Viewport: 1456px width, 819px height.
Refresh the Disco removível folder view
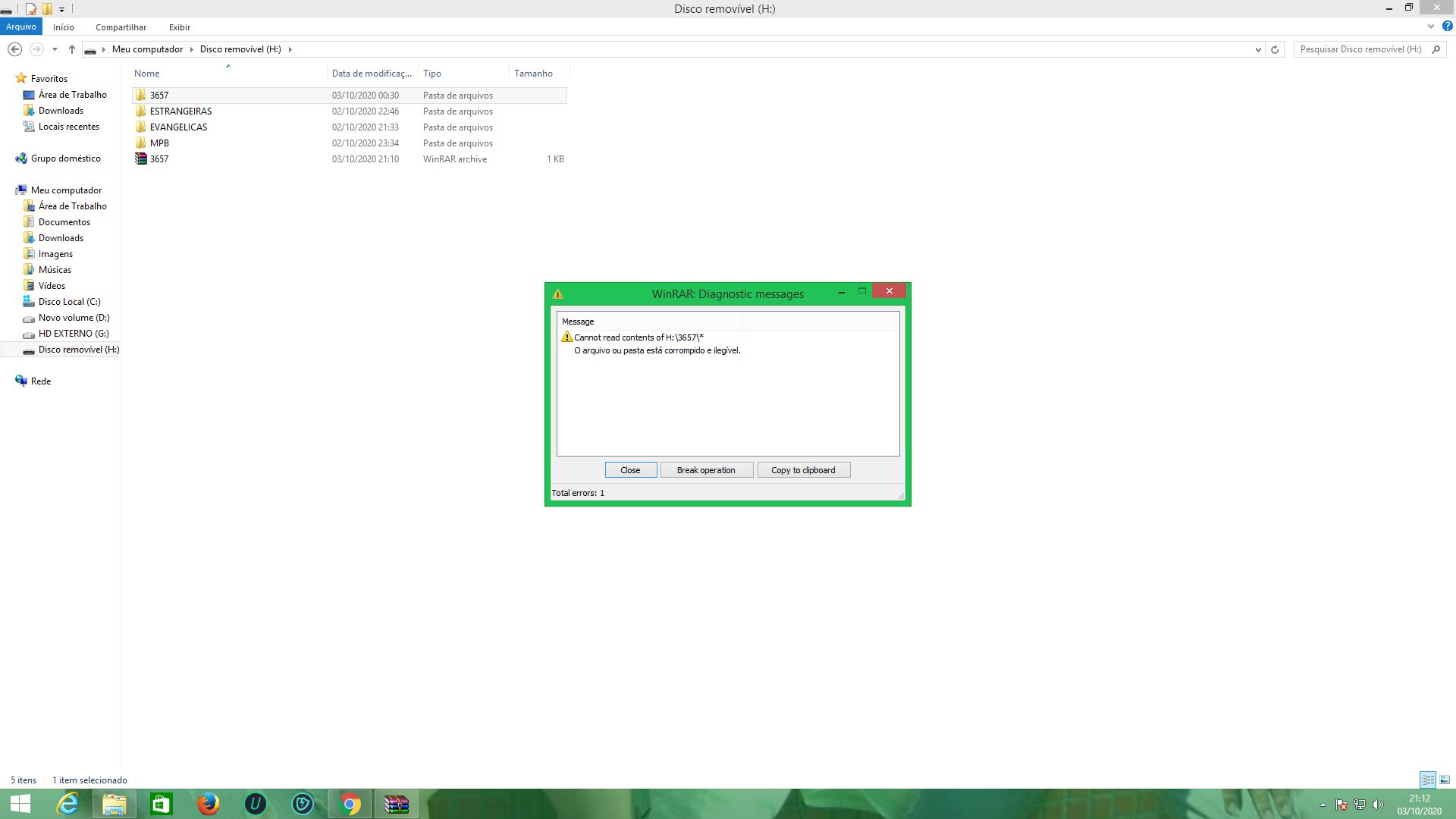coord(1275,49)
